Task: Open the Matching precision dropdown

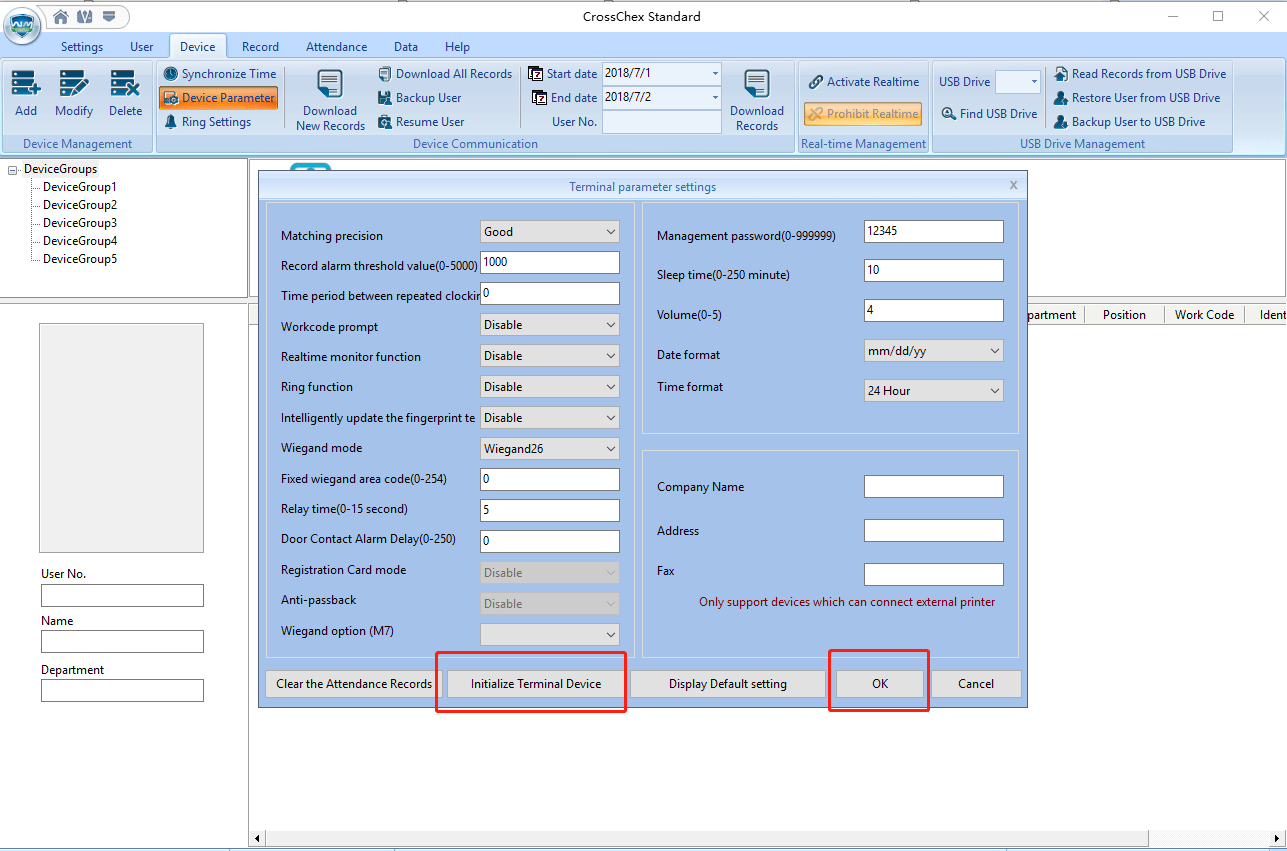Action: tap(549, 232)
